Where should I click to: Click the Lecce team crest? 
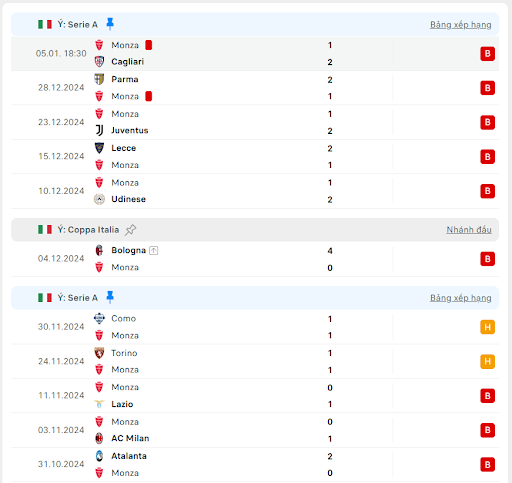pyautogui.click(x=99, y=148)
